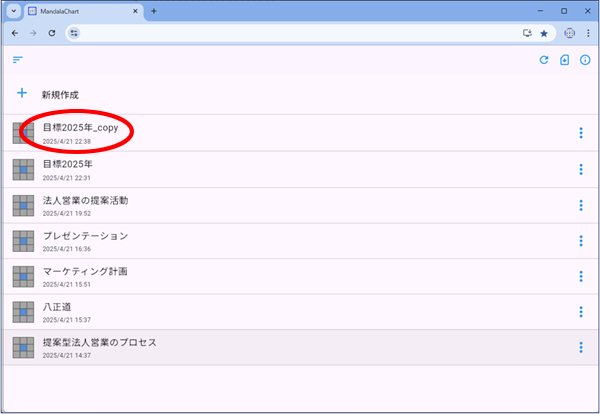This screenshot has height=414, width=600.
Task: Click the date 2025/4/21 15:37
Action: 67,320
